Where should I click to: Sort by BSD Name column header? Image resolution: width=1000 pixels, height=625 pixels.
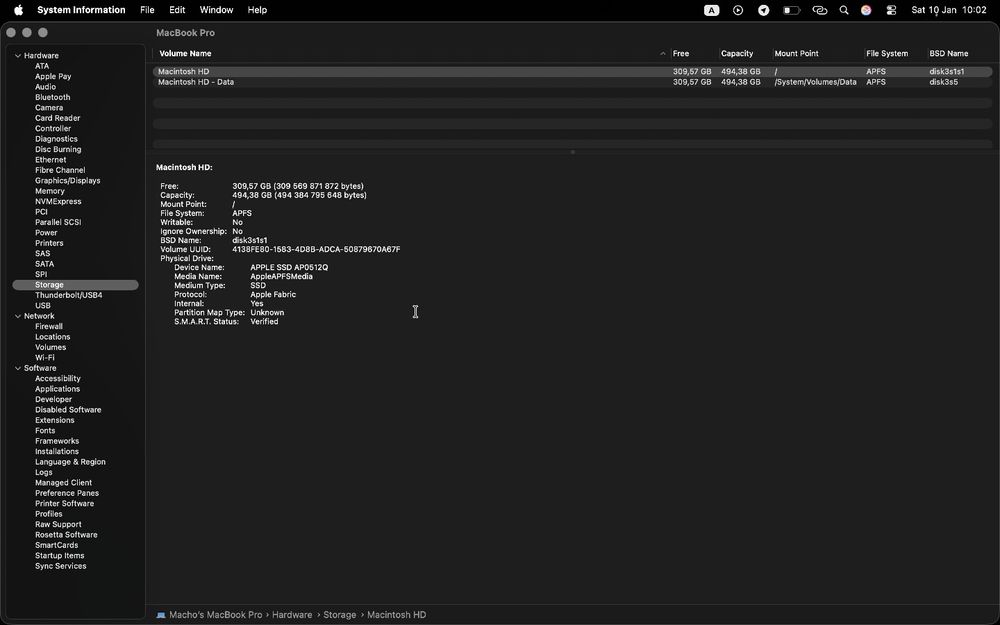coord(948,54)
